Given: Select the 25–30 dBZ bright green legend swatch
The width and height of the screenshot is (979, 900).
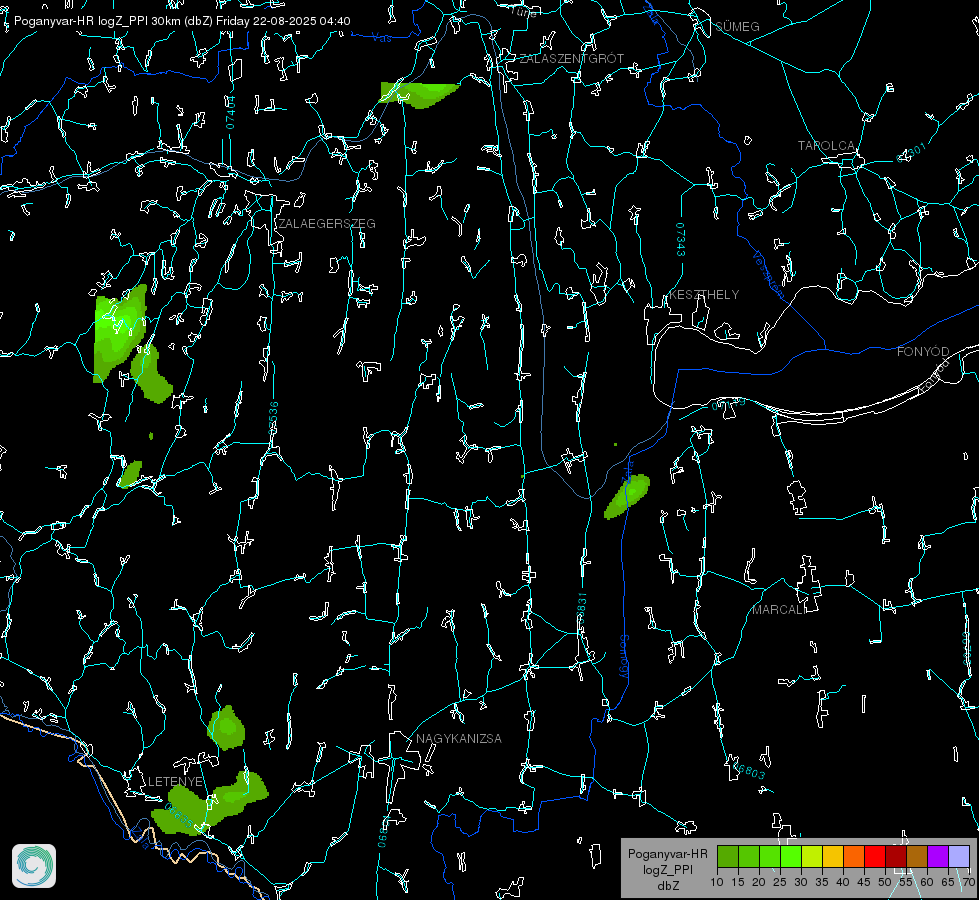Looking at the screenshot, I should click(791, 856).
